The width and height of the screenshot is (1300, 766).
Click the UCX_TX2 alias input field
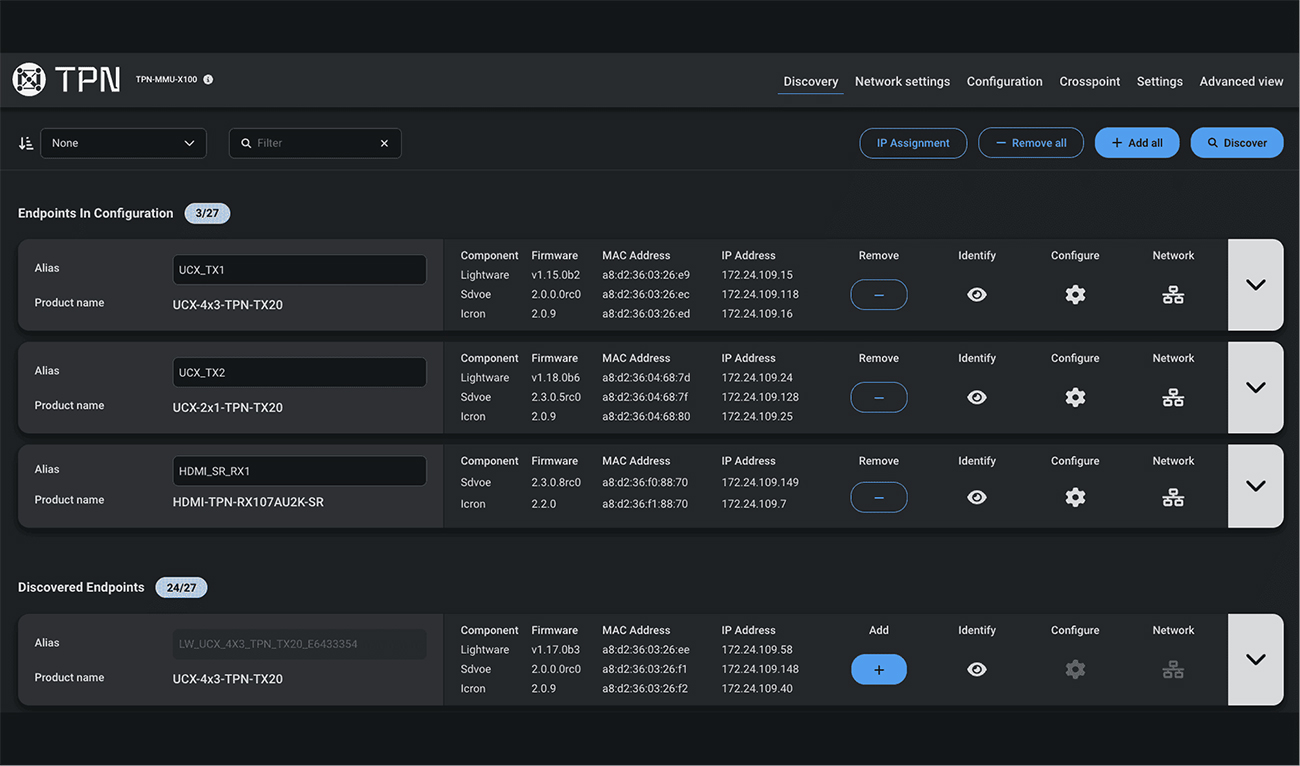299,373
